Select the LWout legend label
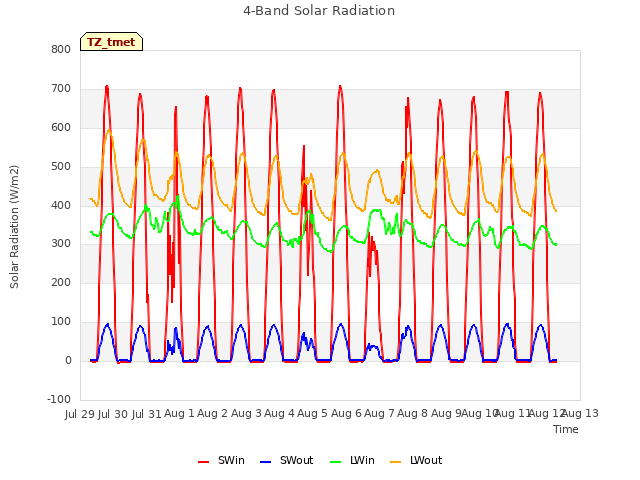 click(426, 460)
